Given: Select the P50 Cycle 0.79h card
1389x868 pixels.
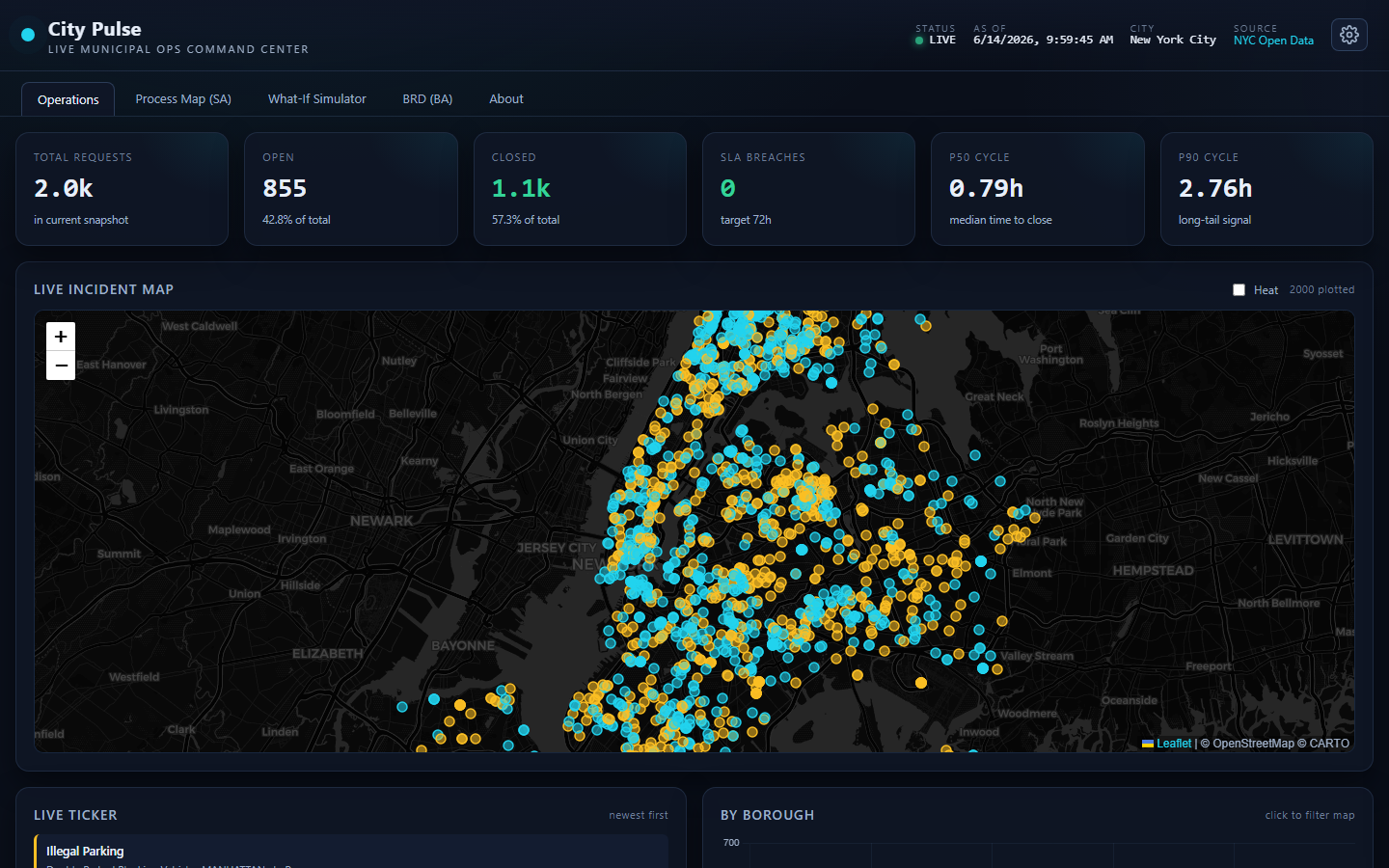Looking at the screenshot, I should click(x=1038, y=189).
